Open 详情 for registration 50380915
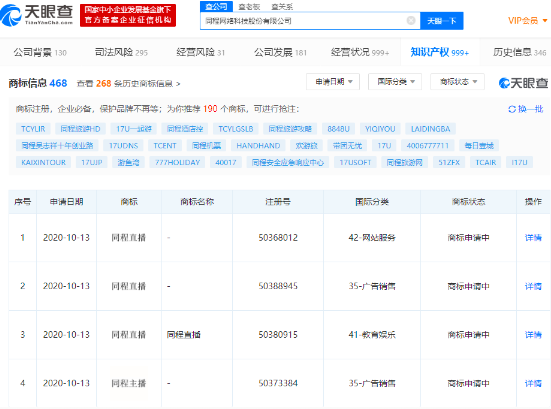This screenshot has height=409, width=551. (533, 335)
